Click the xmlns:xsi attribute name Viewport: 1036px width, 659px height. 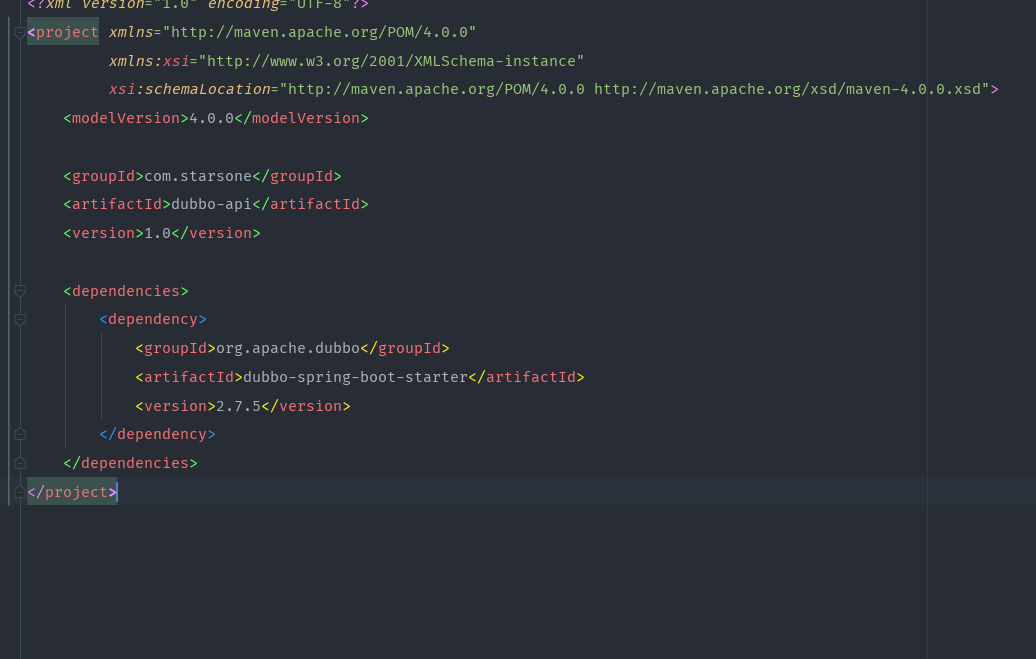[x=149, y=61]
